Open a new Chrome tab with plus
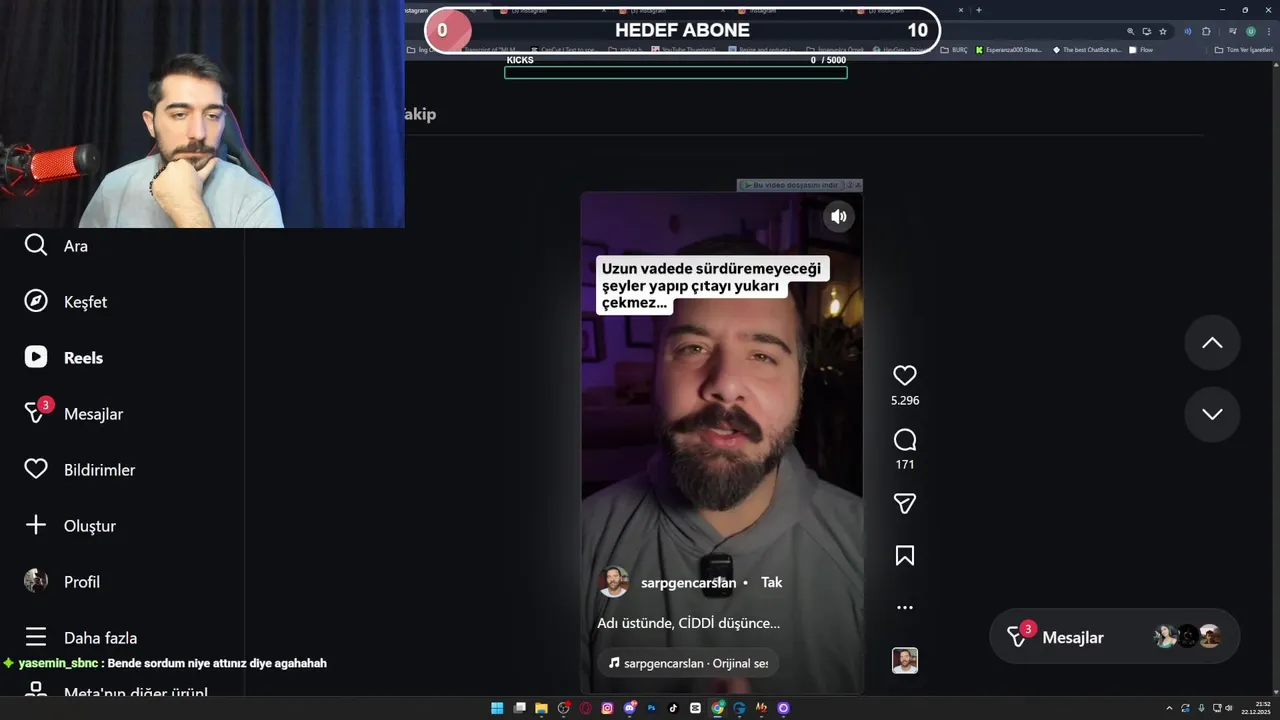 978,10
